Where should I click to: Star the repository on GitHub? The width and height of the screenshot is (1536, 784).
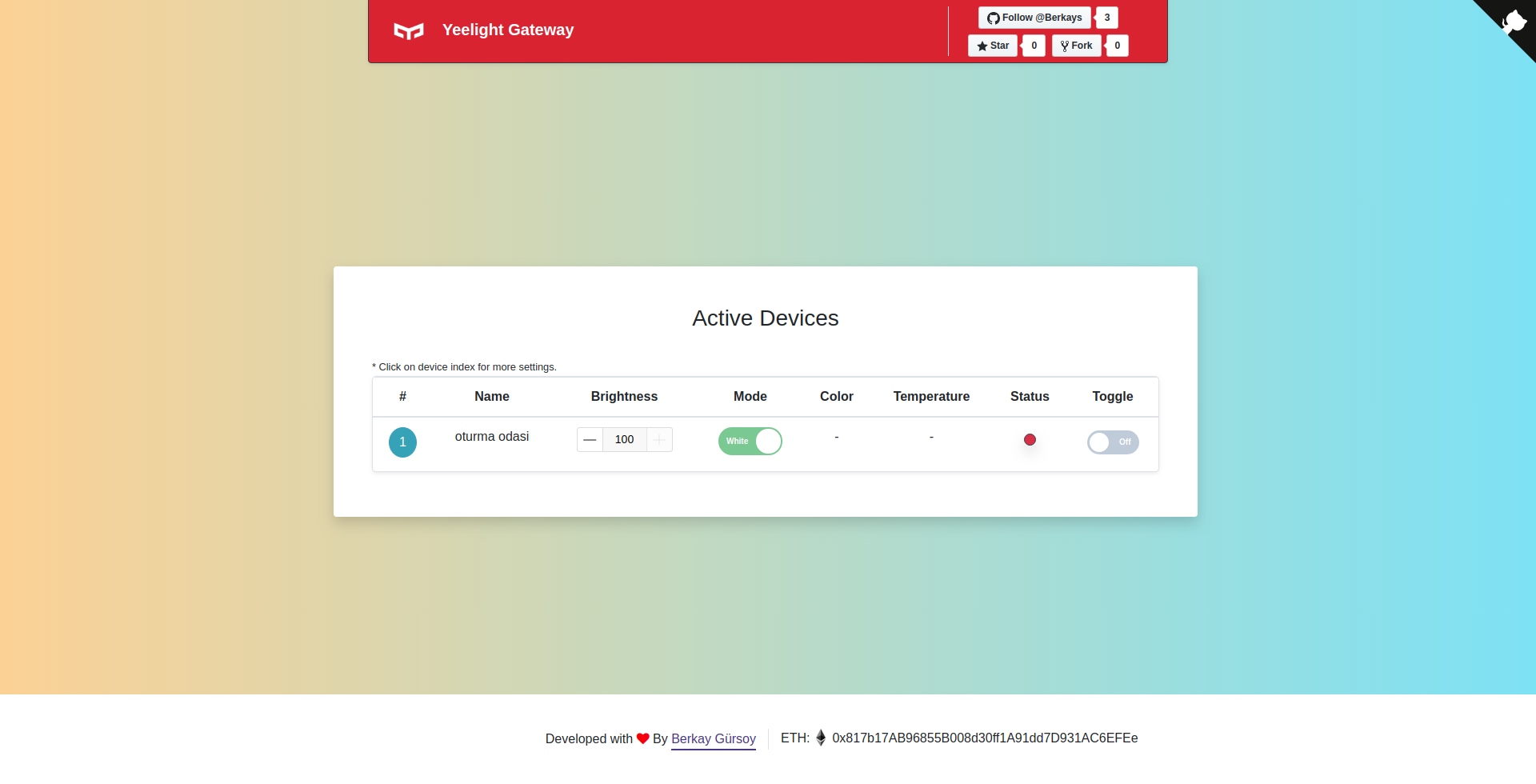point(993,46)
